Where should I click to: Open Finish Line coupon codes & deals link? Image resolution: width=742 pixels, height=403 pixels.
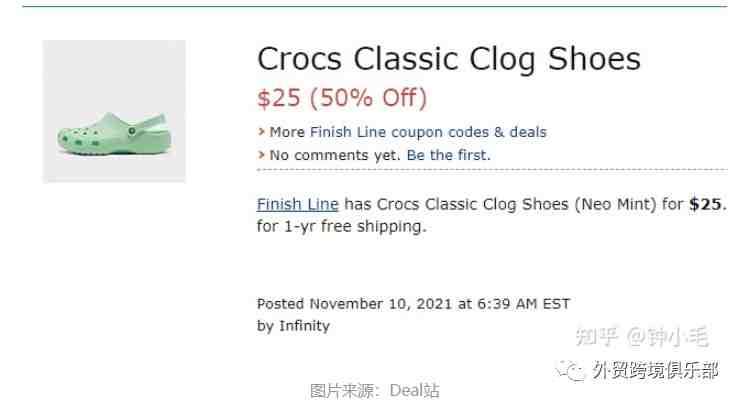tap(428, 132)
